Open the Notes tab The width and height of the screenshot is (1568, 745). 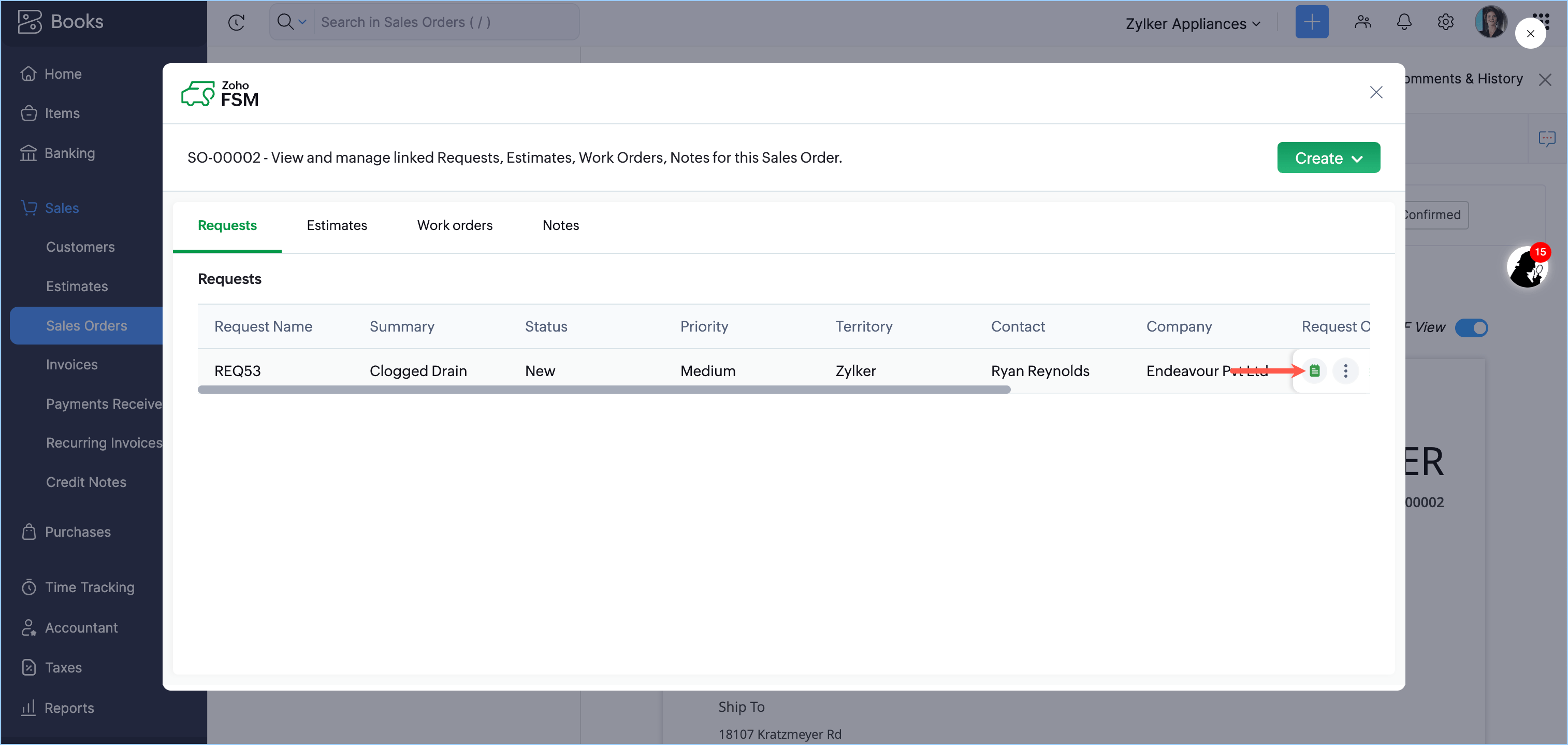(560, 225)
